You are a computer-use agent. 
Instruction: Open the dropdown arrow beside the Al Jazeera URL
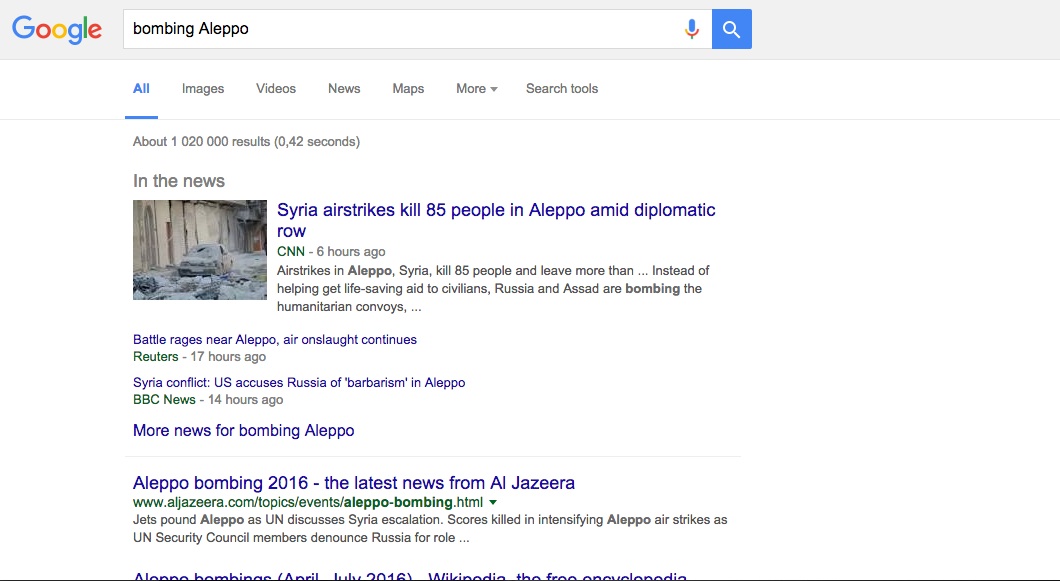(x=493, y=501)
